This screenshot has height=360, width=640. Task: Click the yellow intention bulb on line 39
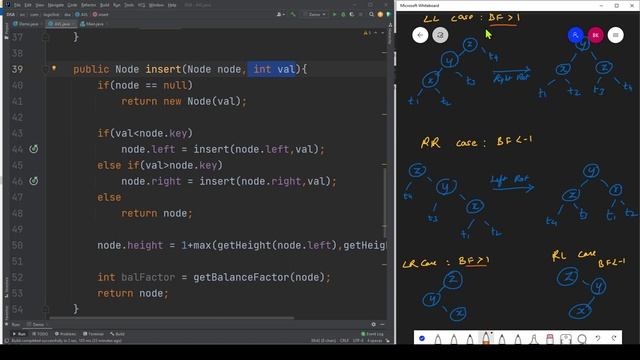pos(54,68)
